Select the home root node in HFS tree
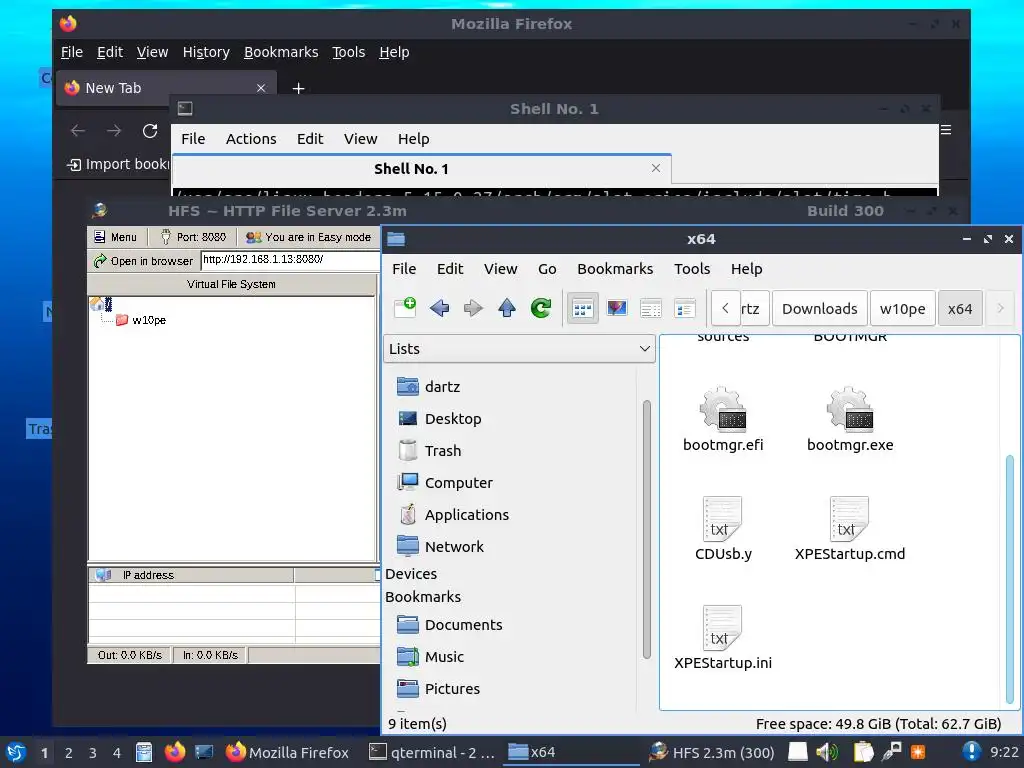Image resolution: width=1024 pixels, height=768 pixels. tap(101, 304)
